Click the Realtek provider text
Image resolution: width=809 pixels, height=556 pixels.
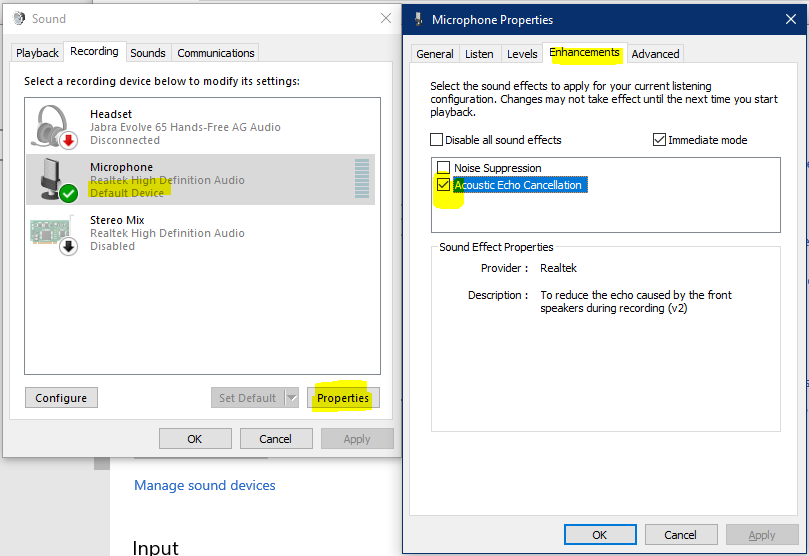tap(558, 268)
